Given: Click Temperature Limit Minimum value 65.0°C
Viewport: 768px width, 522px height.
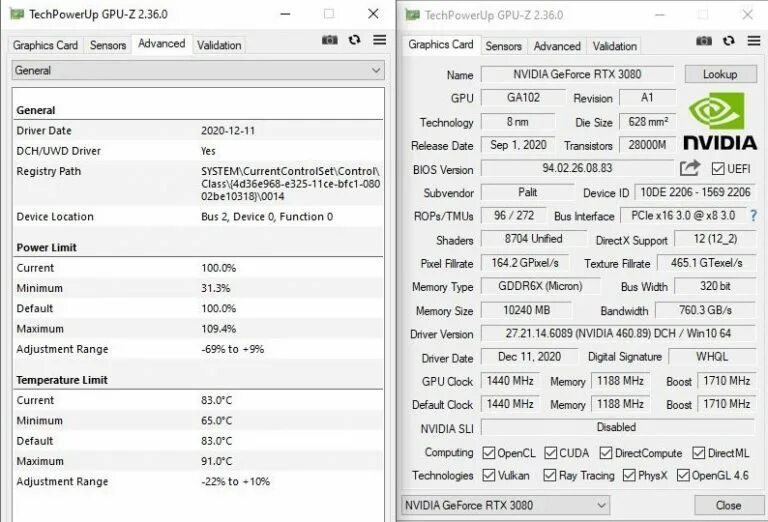Looking at the screenshot, I should tap(216, 421).
